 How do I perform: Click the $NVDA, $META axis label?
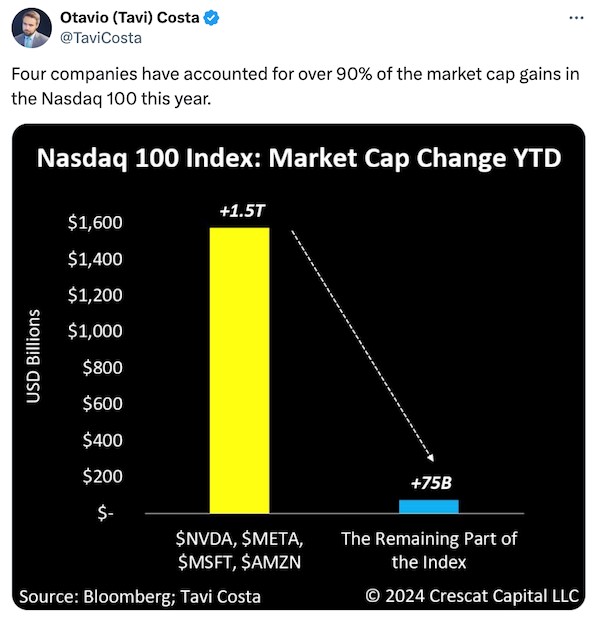click(240, 539)
